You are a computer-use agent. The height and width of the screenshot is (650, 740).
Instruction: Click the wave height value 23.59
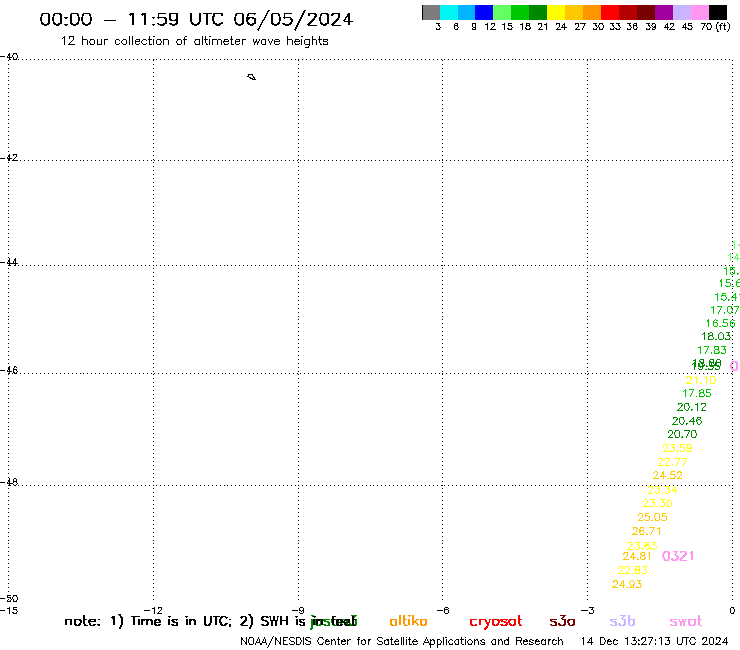(677, 448)
